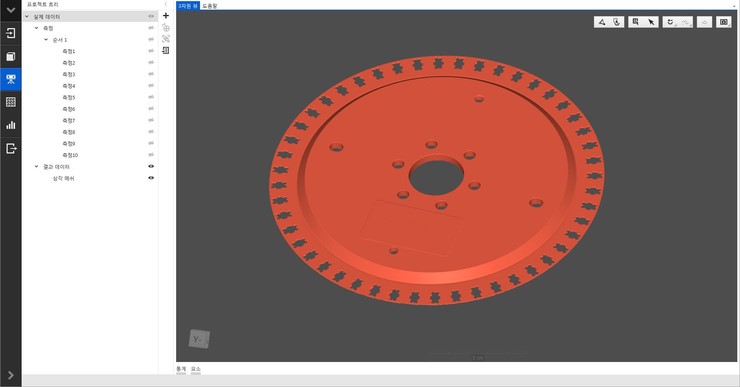Click the greyed down-arrow button in viewport toolbar
Viewport: 740px width, 387px height.
pos(704,22)
